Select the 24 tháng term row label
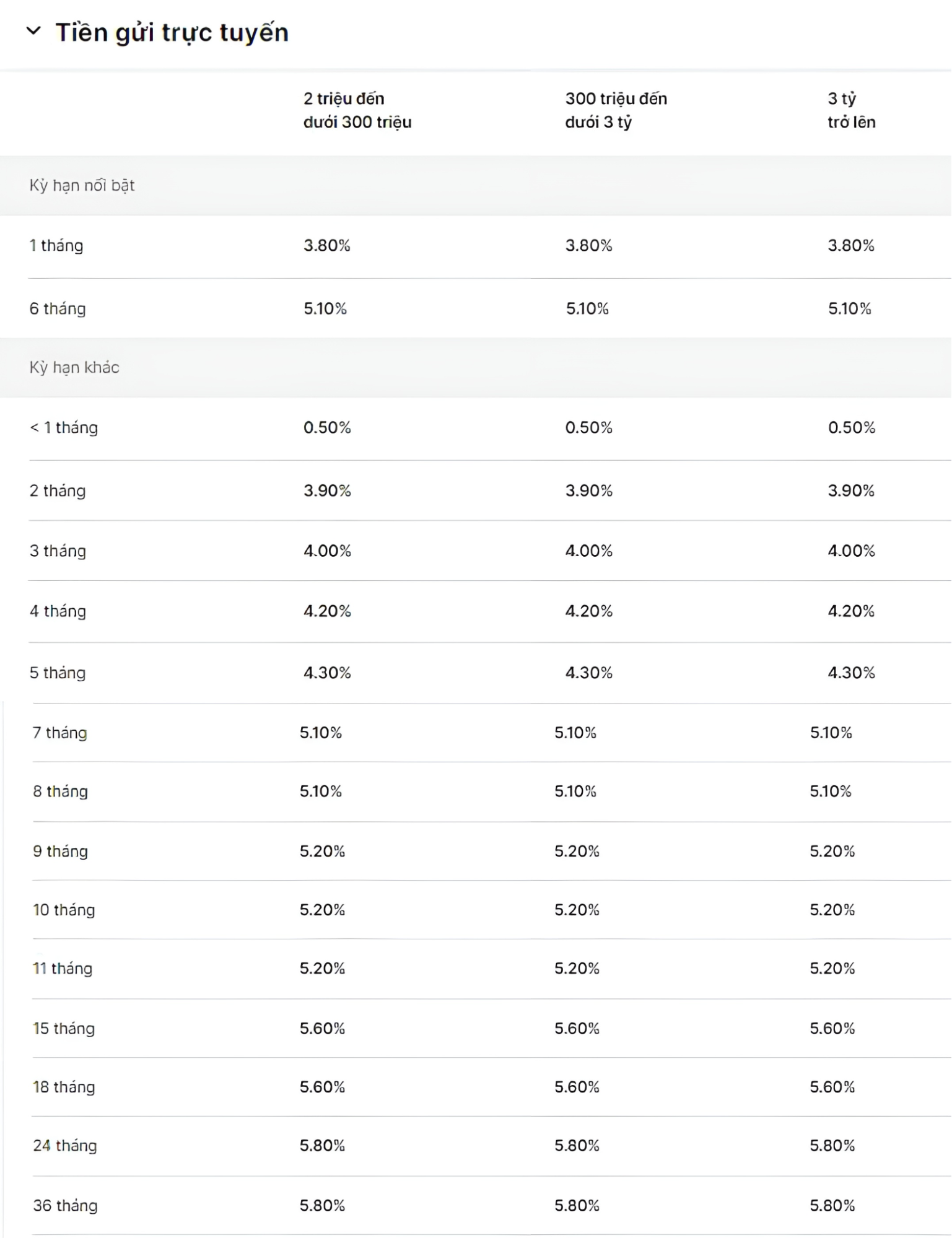Image resolution: width=952 pixels, height=1238 pixels. 65,1145
